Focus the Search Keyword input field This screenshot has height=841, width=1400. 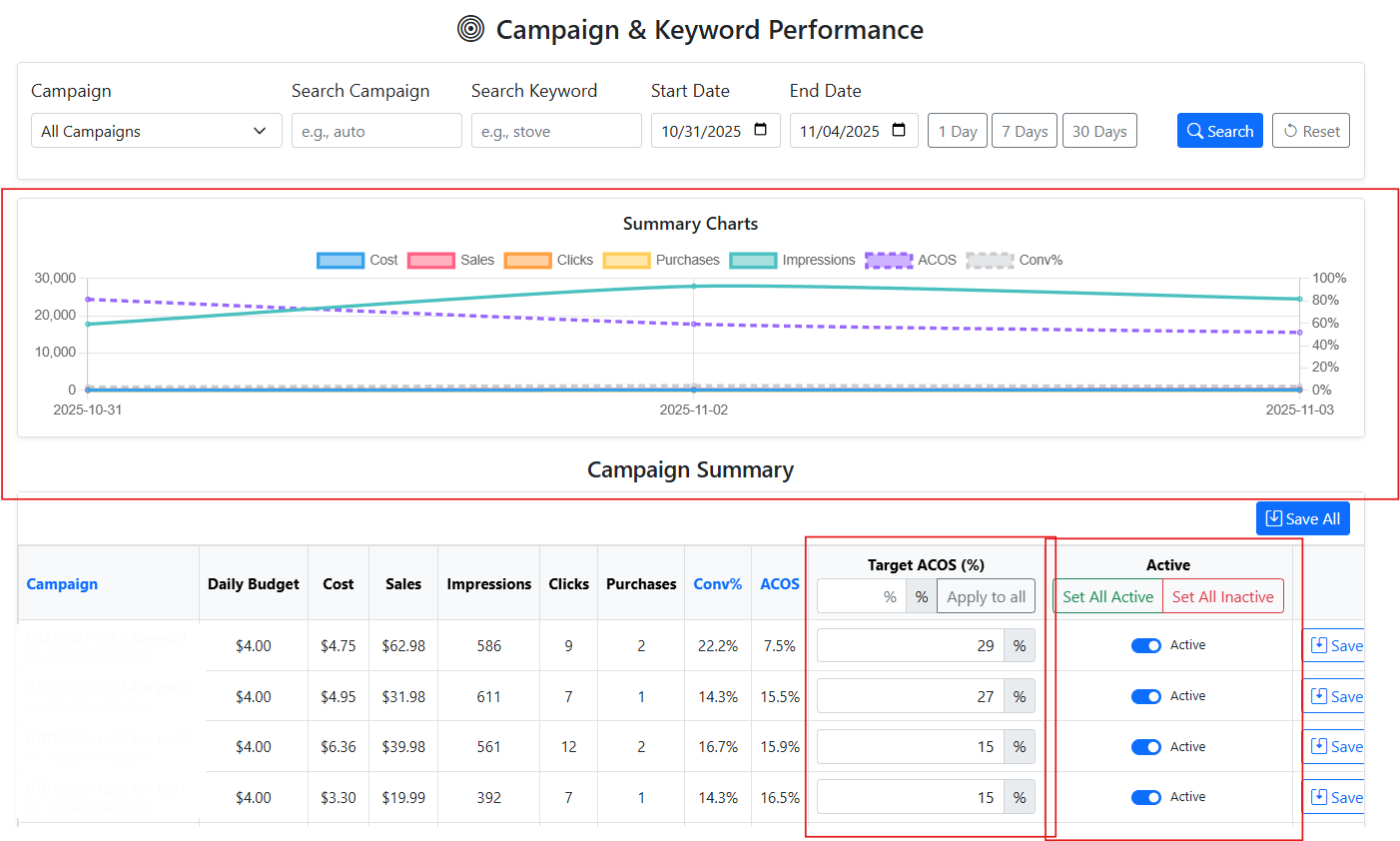pyautogui.click(x=556, y=131)
